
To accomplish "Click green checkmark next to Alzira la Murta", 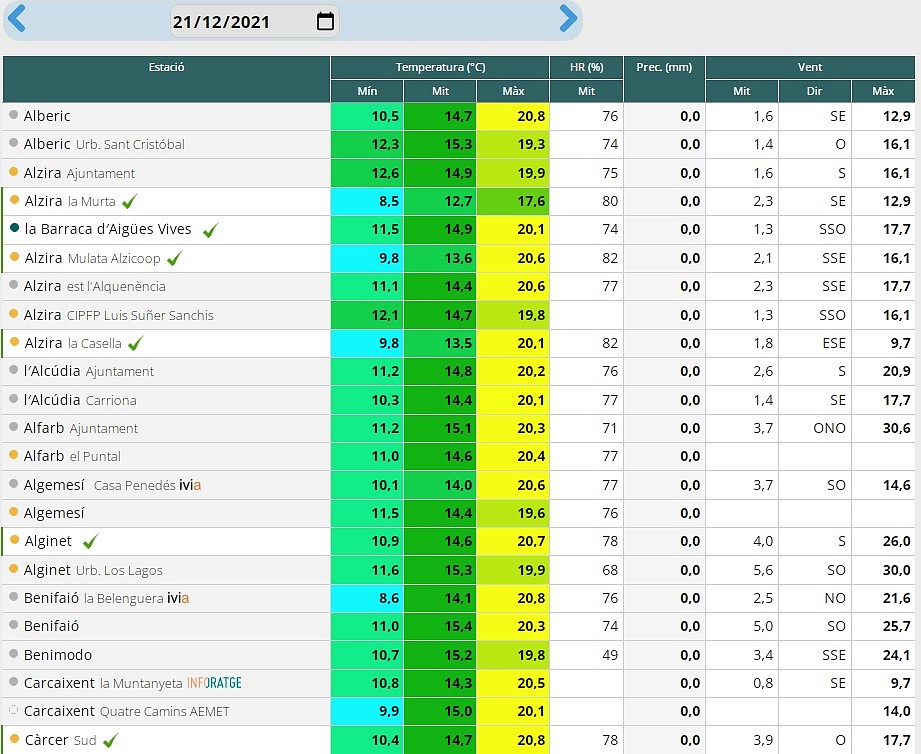I will (x=130, y=201).
